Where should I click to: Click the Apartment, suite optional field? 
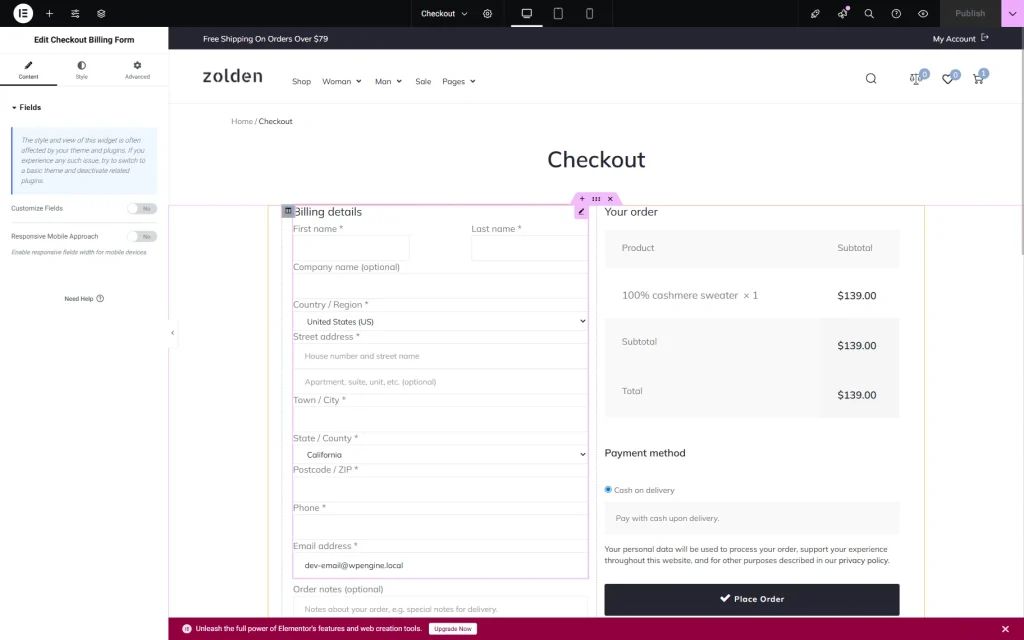(x=440, y=382)
